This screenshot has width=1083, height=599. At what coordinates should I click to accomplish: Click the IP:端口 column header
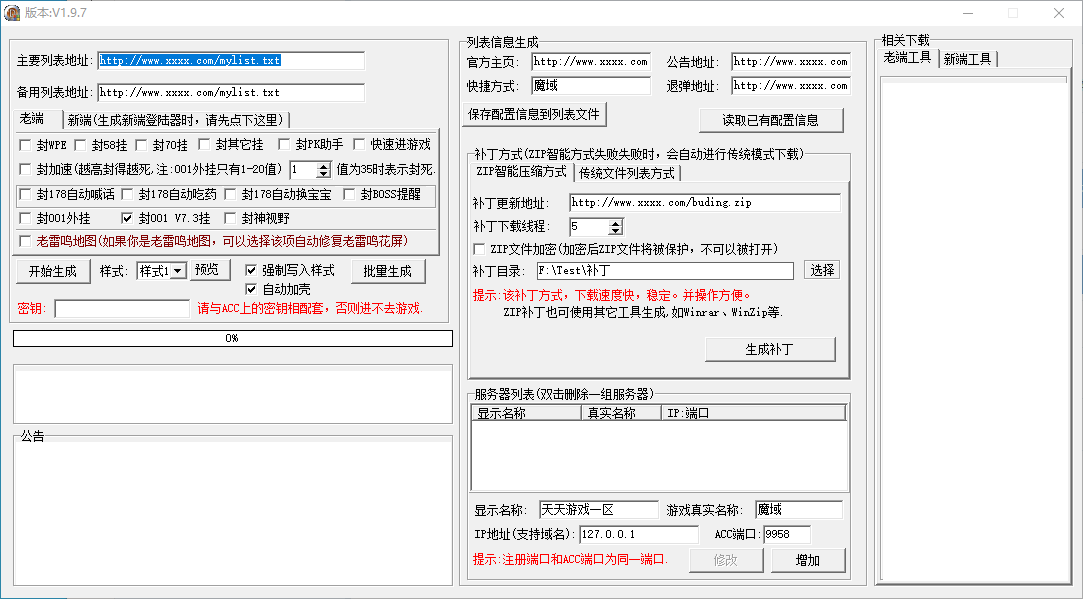754,413
